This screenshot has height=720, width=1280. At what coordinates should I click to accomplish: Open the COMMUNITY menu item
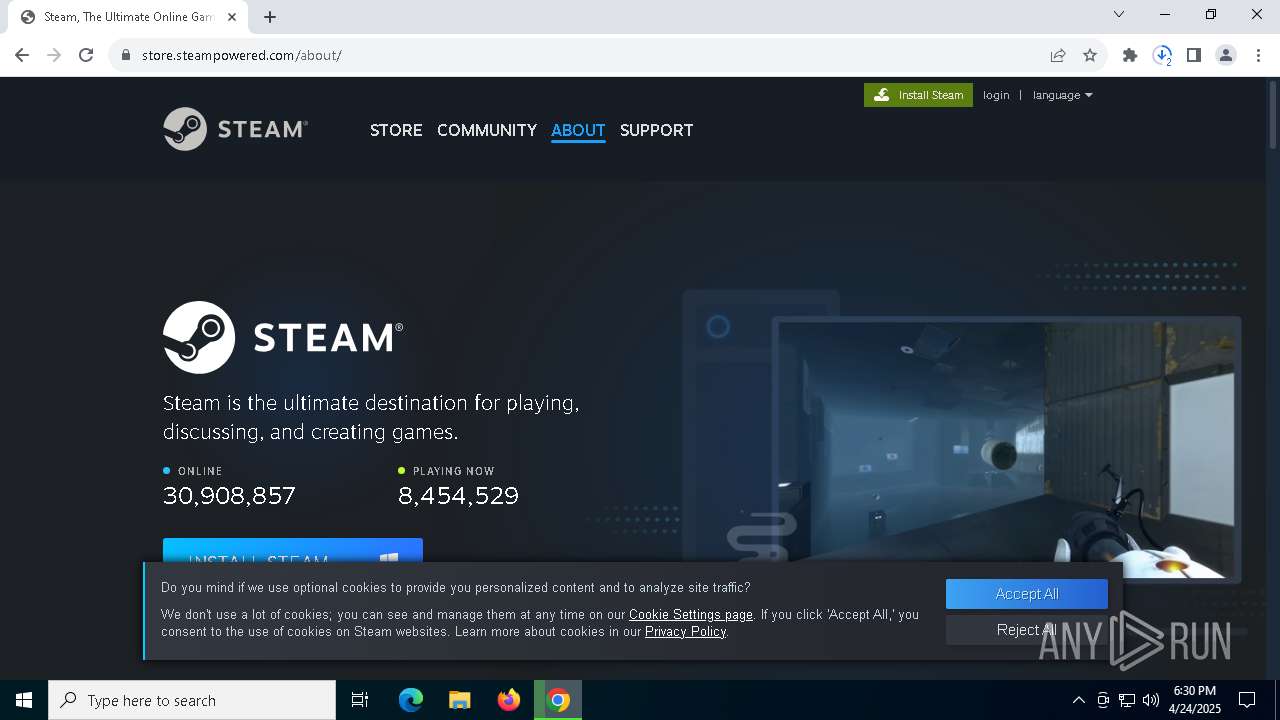(487, 130)
